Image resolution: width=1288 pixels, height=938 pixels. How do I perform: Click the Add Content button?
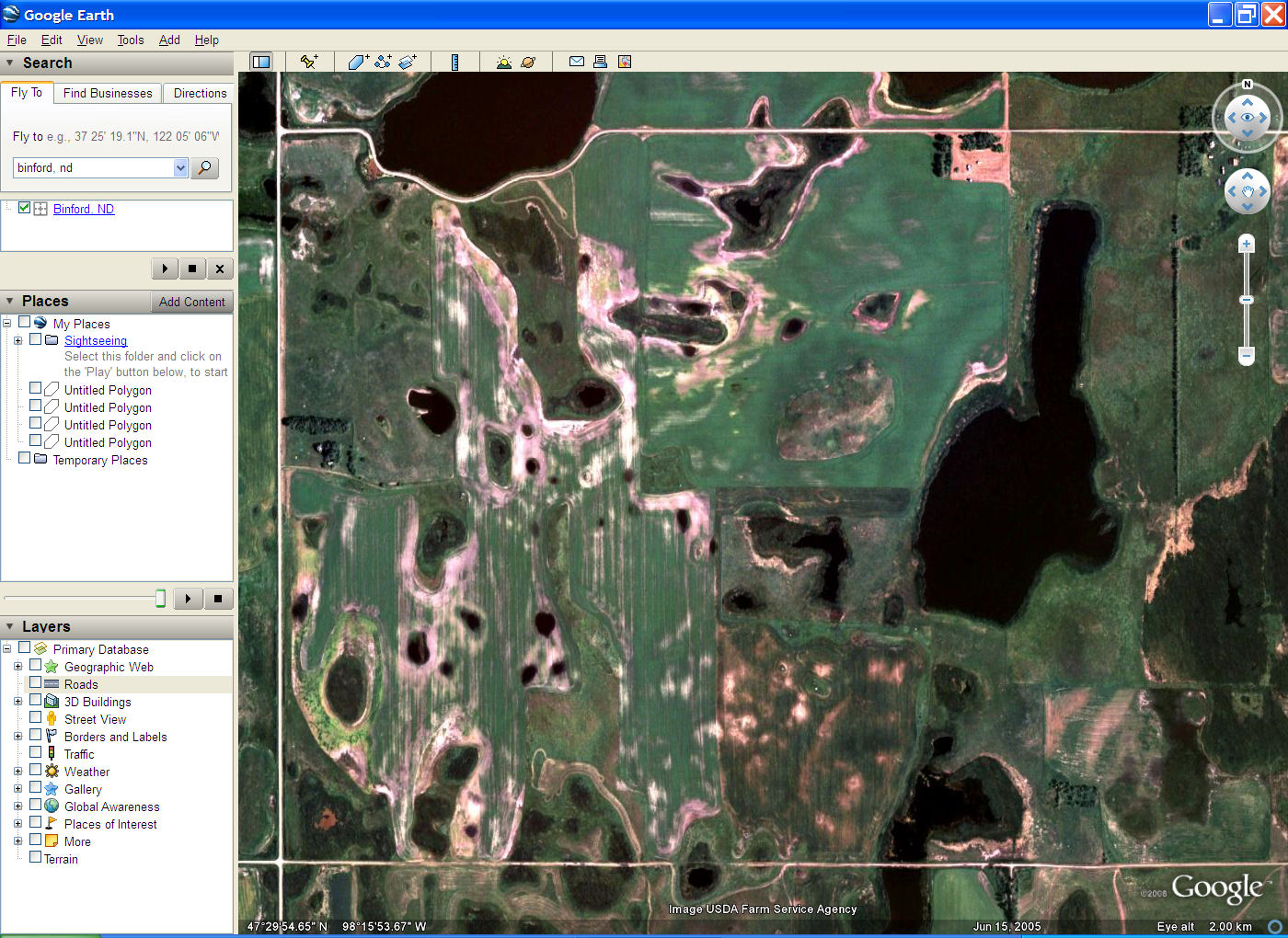point(191,302)
